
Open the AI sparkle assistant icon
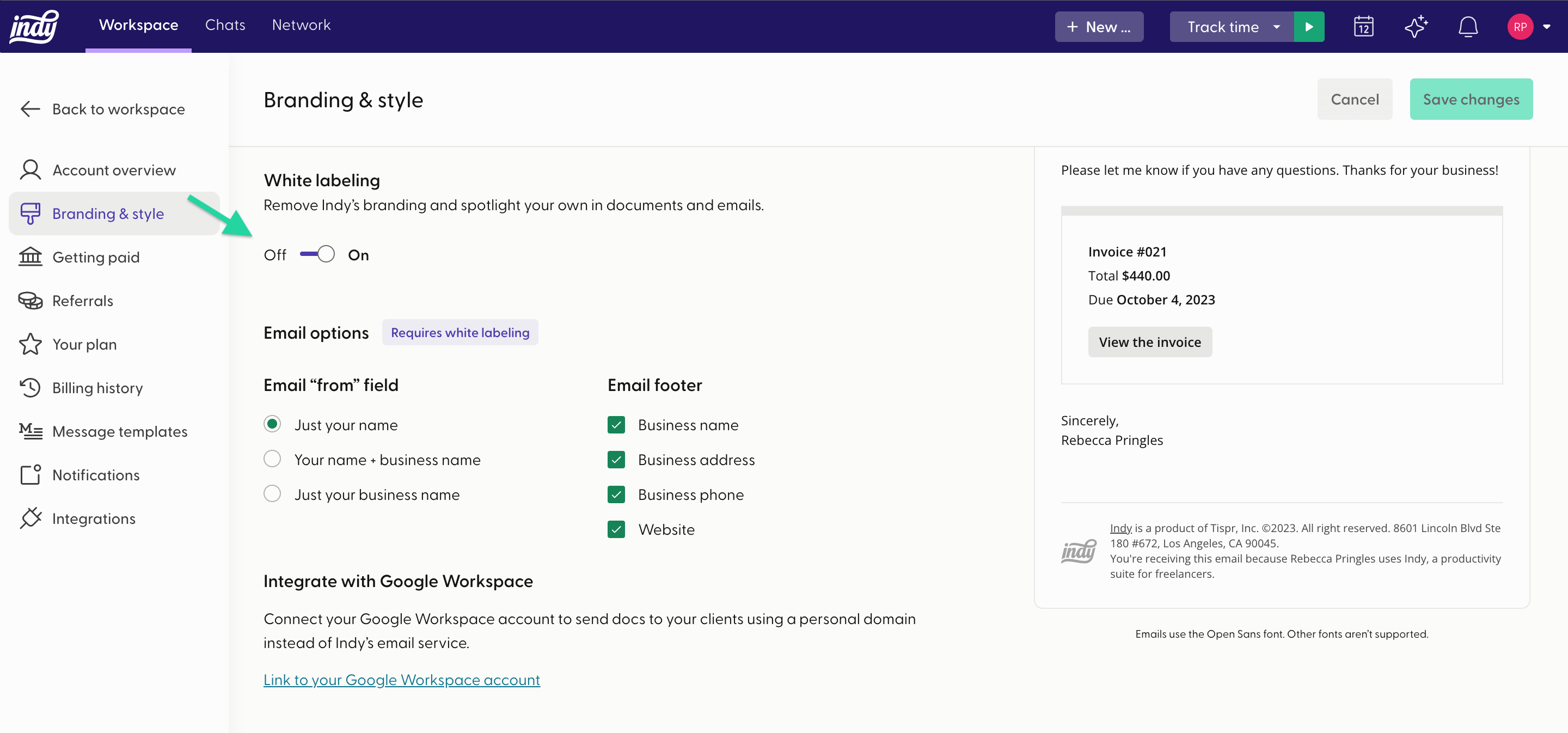[1416, 27]
